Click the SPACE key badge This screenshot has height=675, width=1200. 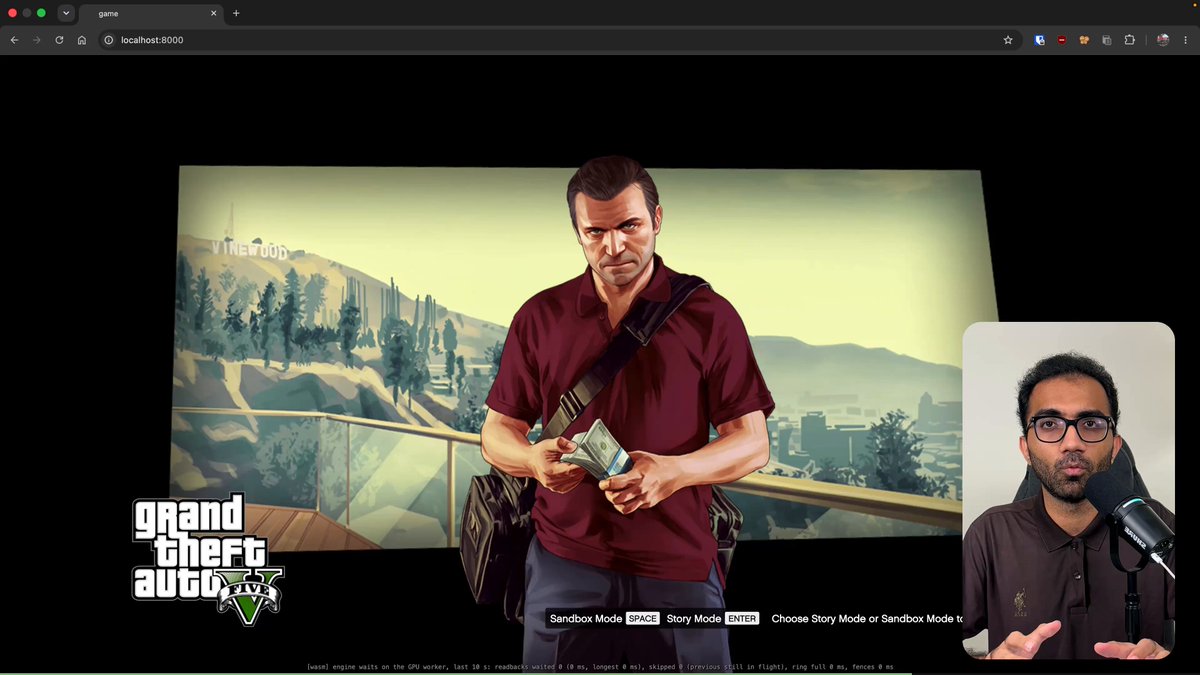coord(642,619)
